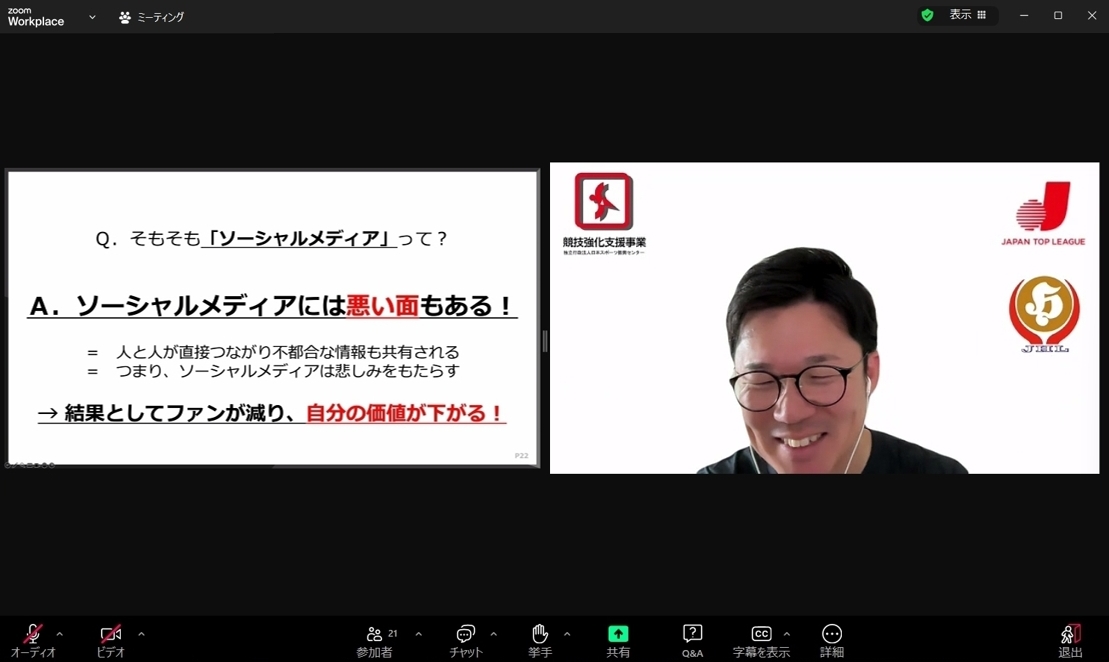
Task: Raise hand with 挙手 icon
Action: (x=540, y=633)
